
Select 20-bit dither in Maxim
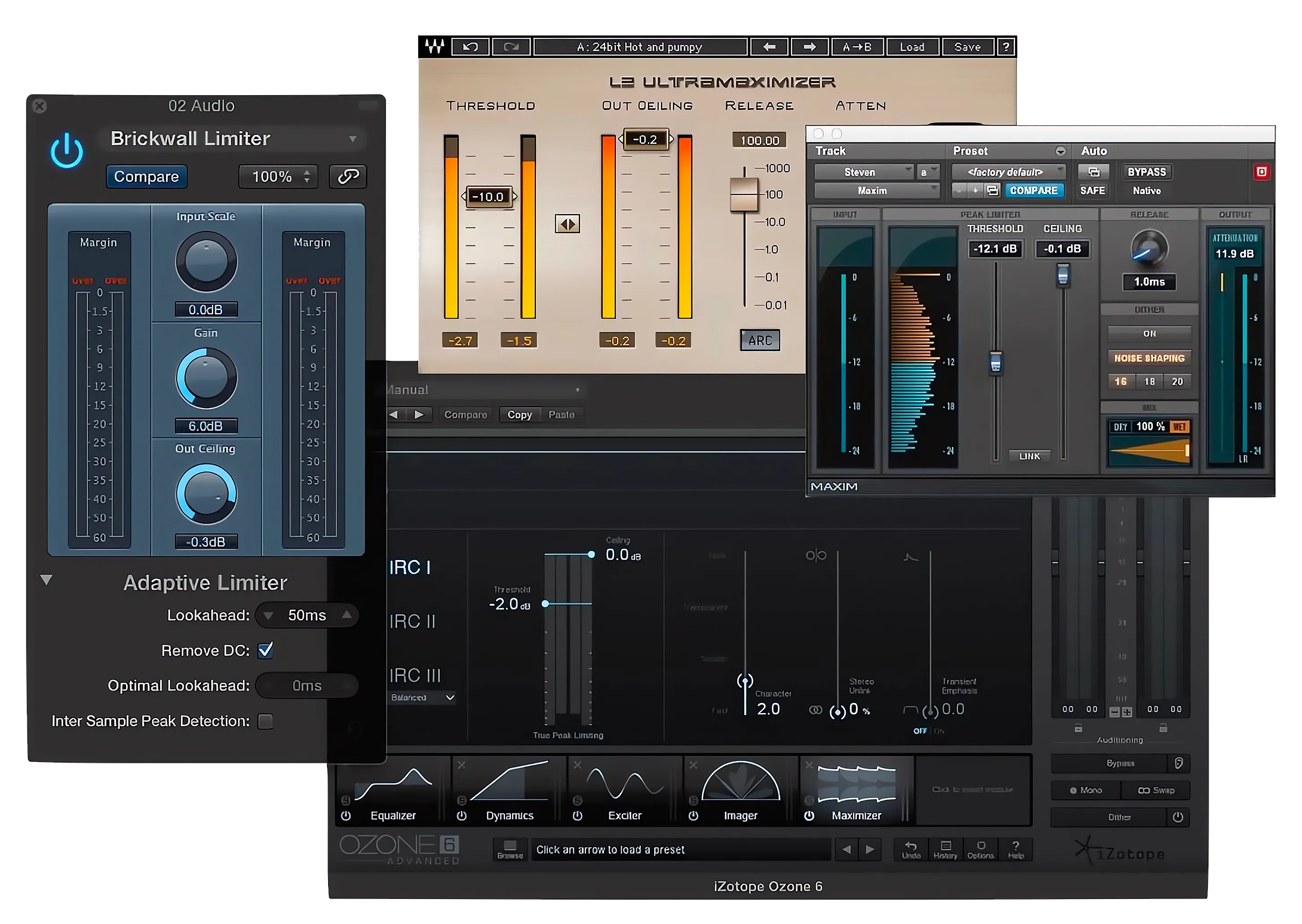pos(1177,381)
